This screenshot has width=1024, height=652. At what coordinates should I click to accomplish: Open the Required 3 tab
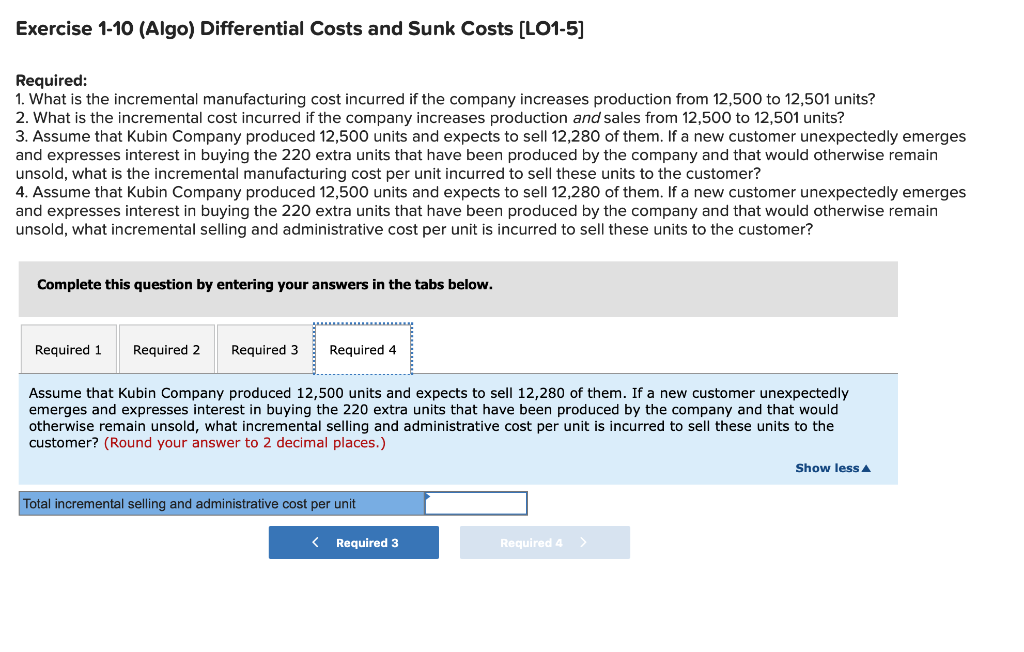coord(264,349)
